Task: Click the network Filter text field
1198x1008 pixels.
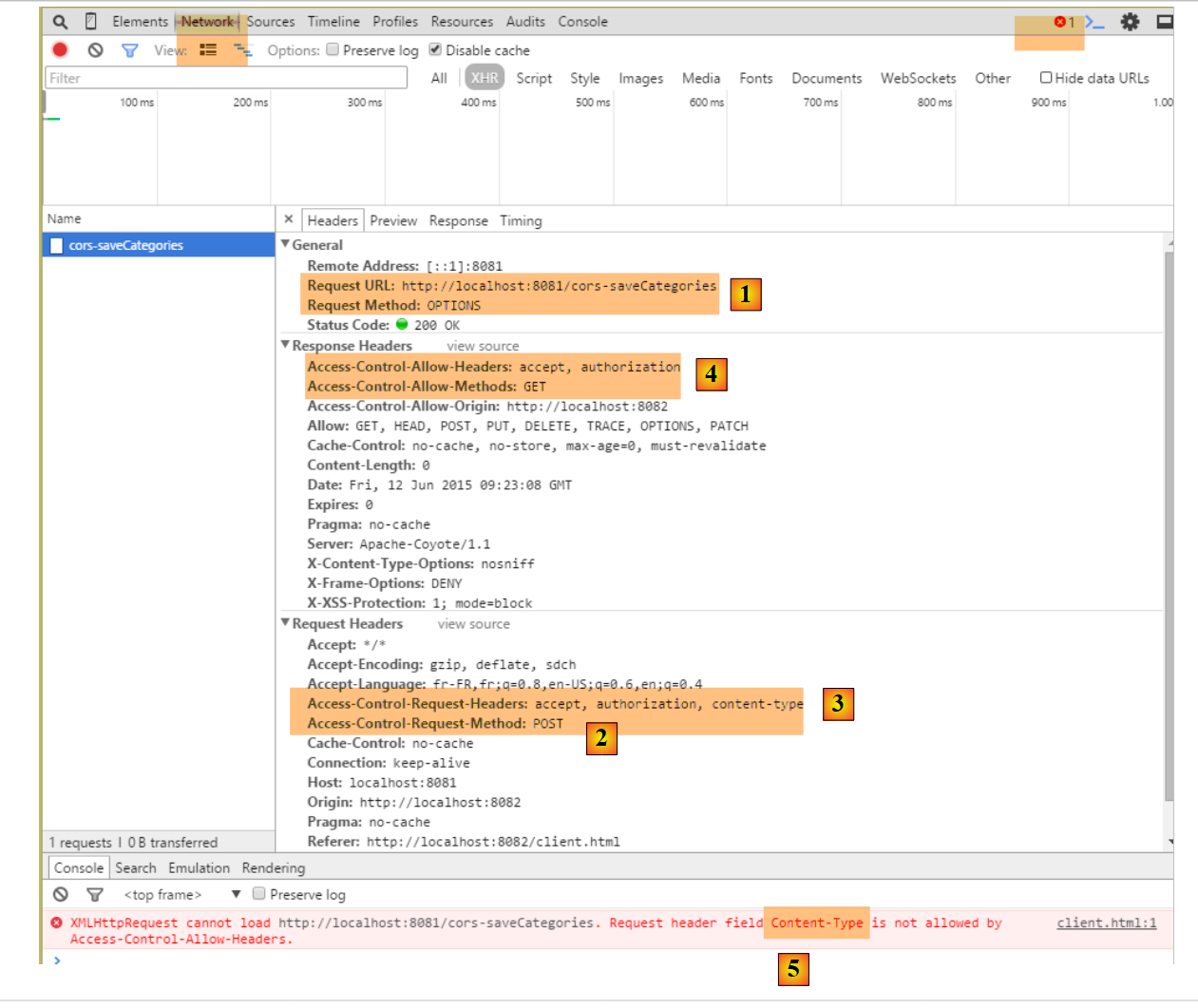Action: 226,78
